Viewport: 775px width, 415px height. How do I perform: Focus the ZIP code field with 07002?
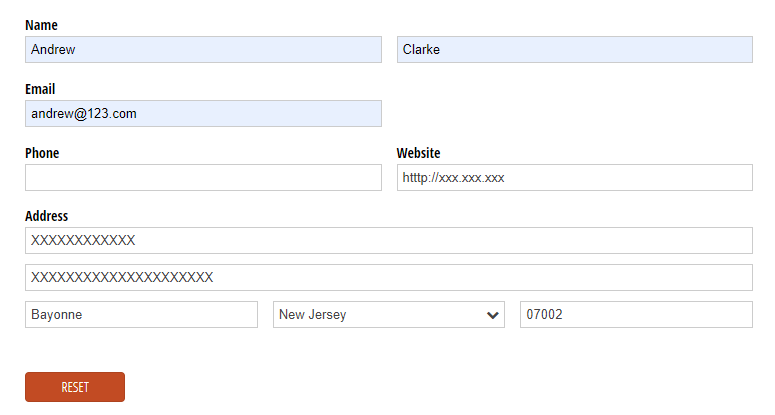coord(635,315)
